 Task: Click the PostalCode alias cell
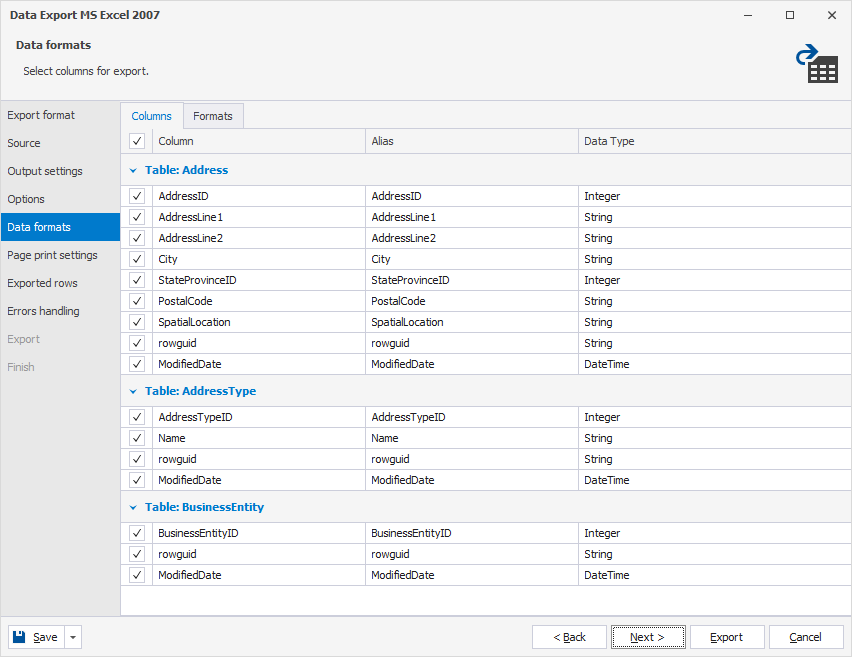coord(472,301)
